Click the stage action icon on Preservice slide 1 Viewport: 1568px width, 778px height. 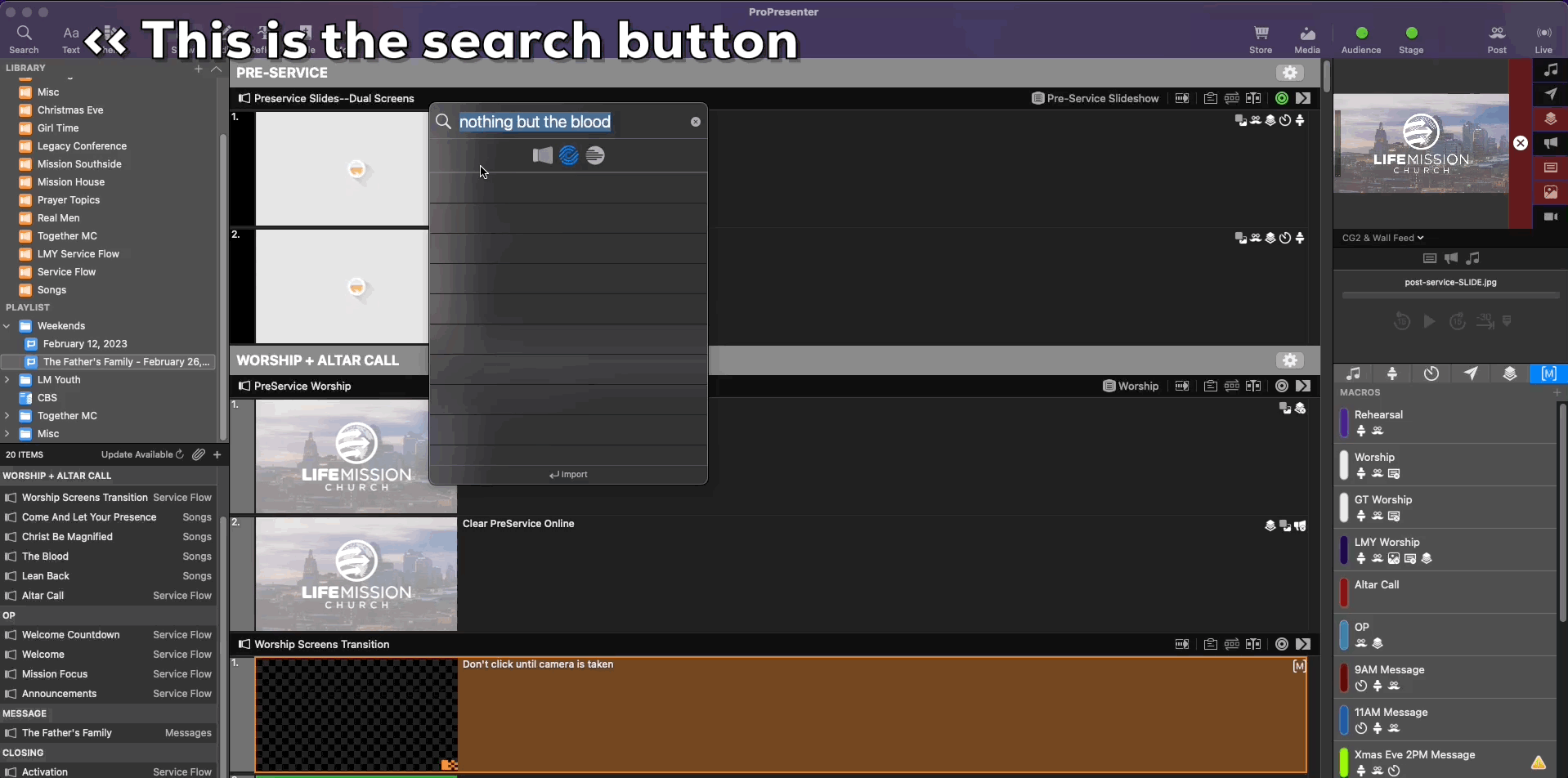point(1300,121)
